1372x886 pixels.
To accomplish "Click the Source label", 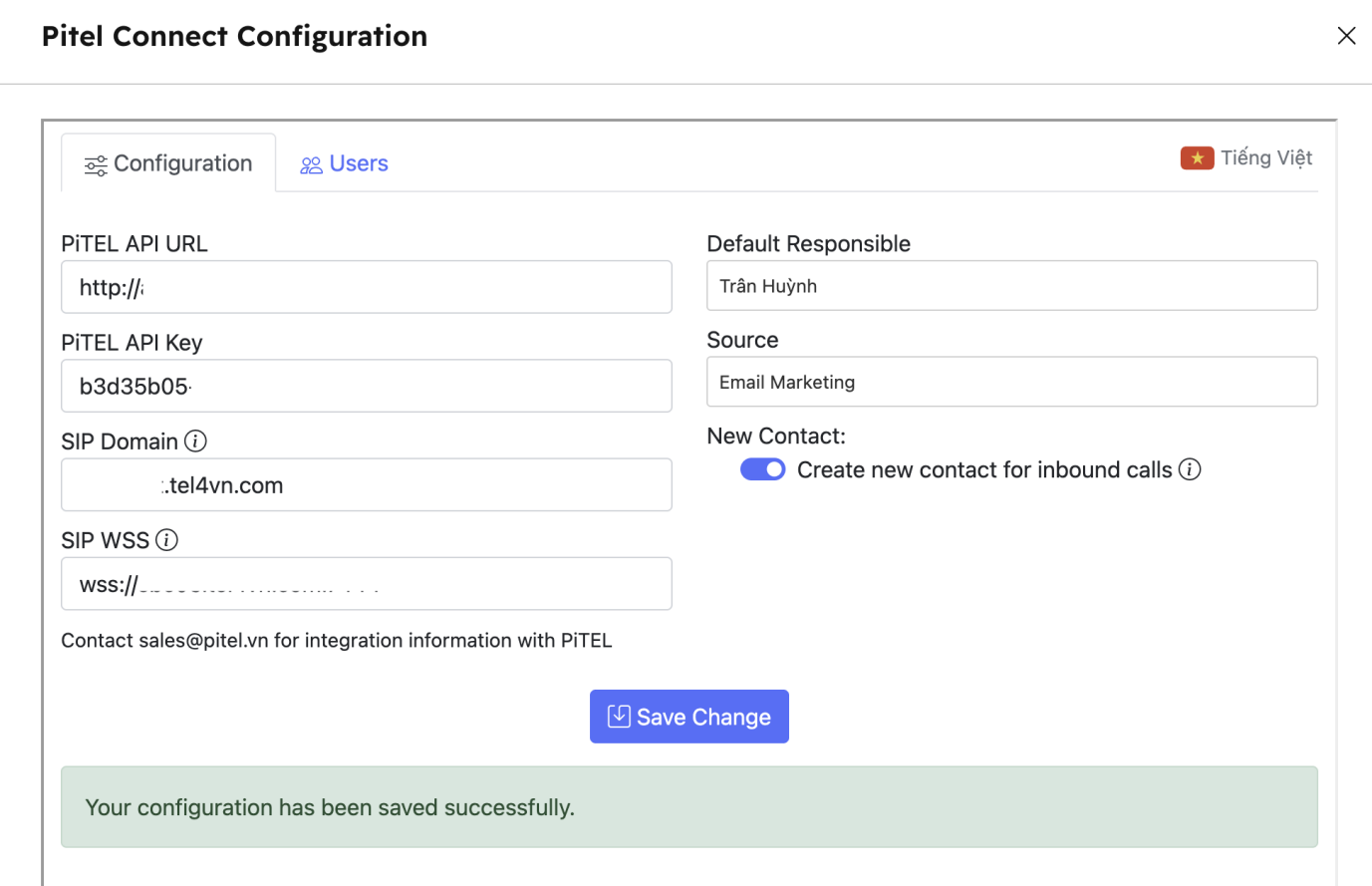I will pos(742,340).
